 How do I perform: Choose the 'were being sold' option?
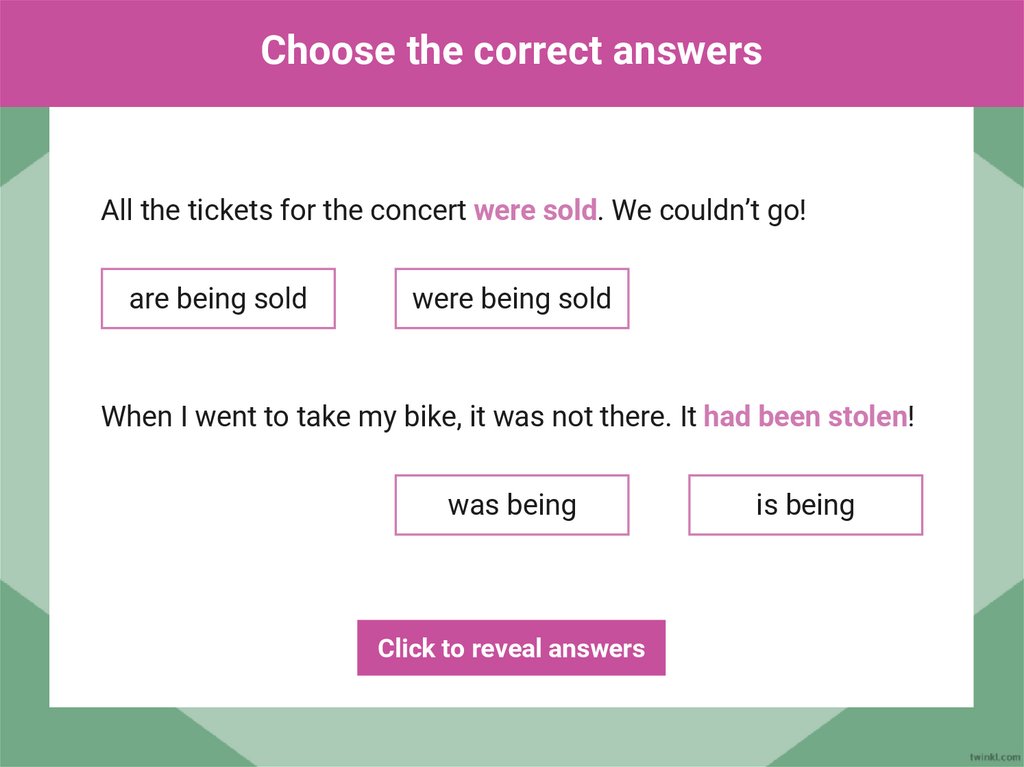(511, 298)
